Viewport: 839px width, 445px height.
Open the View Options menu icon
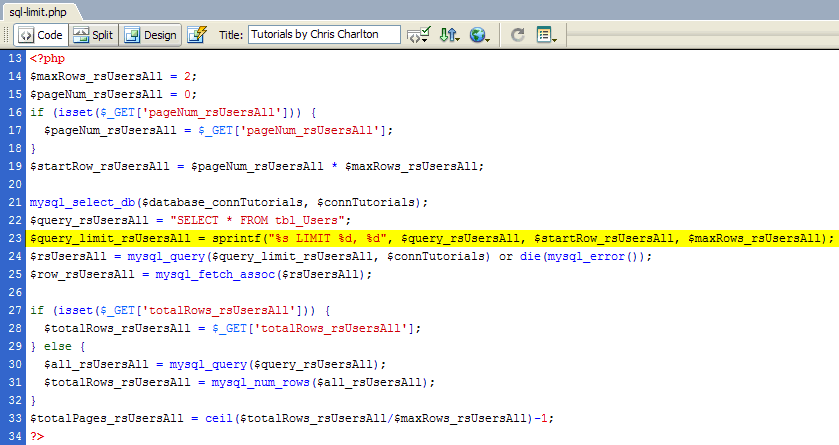(x=546, y=35)
